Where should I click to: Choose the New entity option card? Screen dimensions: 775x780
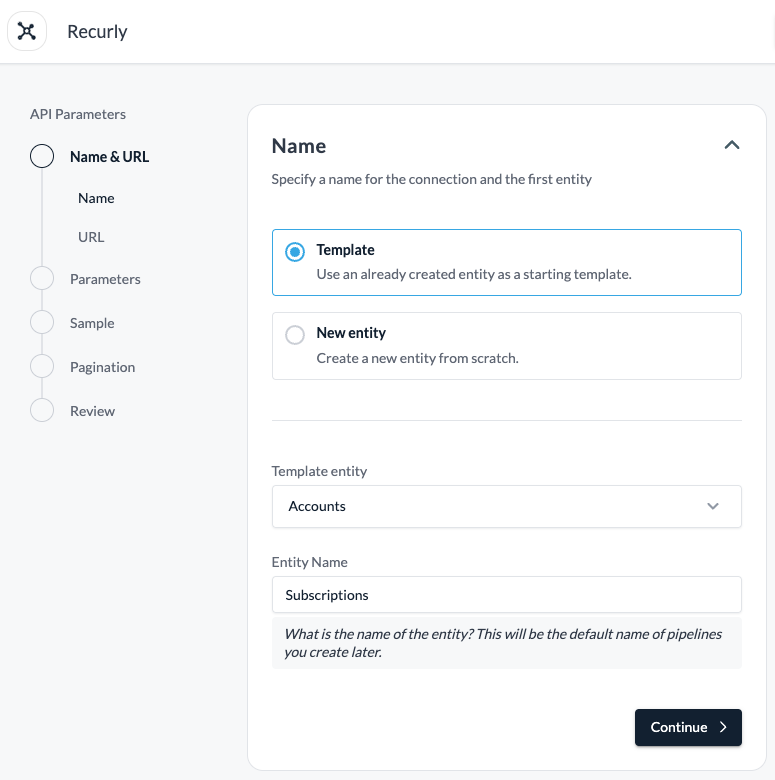point(506,346)
